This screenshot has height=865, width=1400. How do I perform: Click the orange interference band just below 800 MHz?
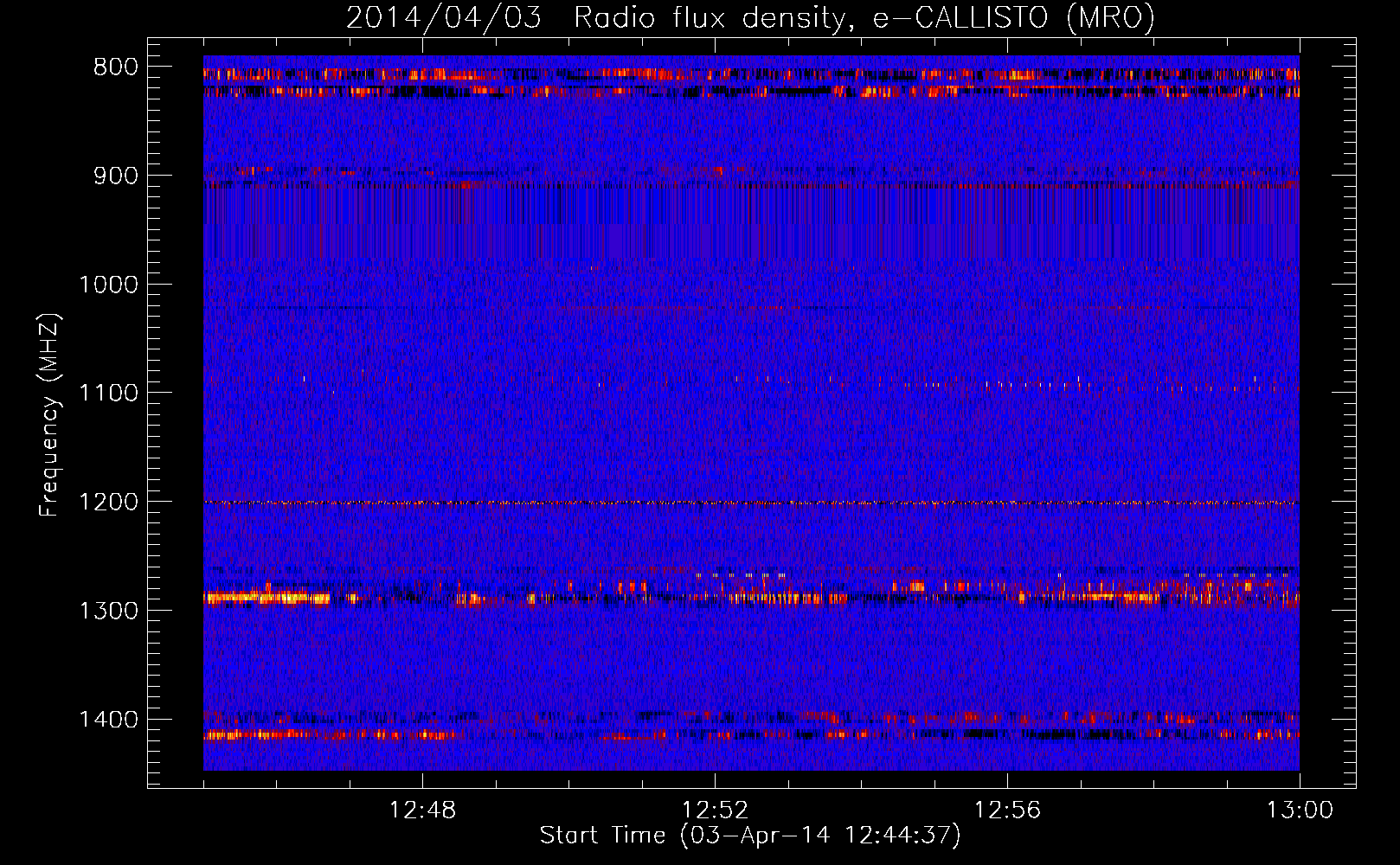click(751, 74)
